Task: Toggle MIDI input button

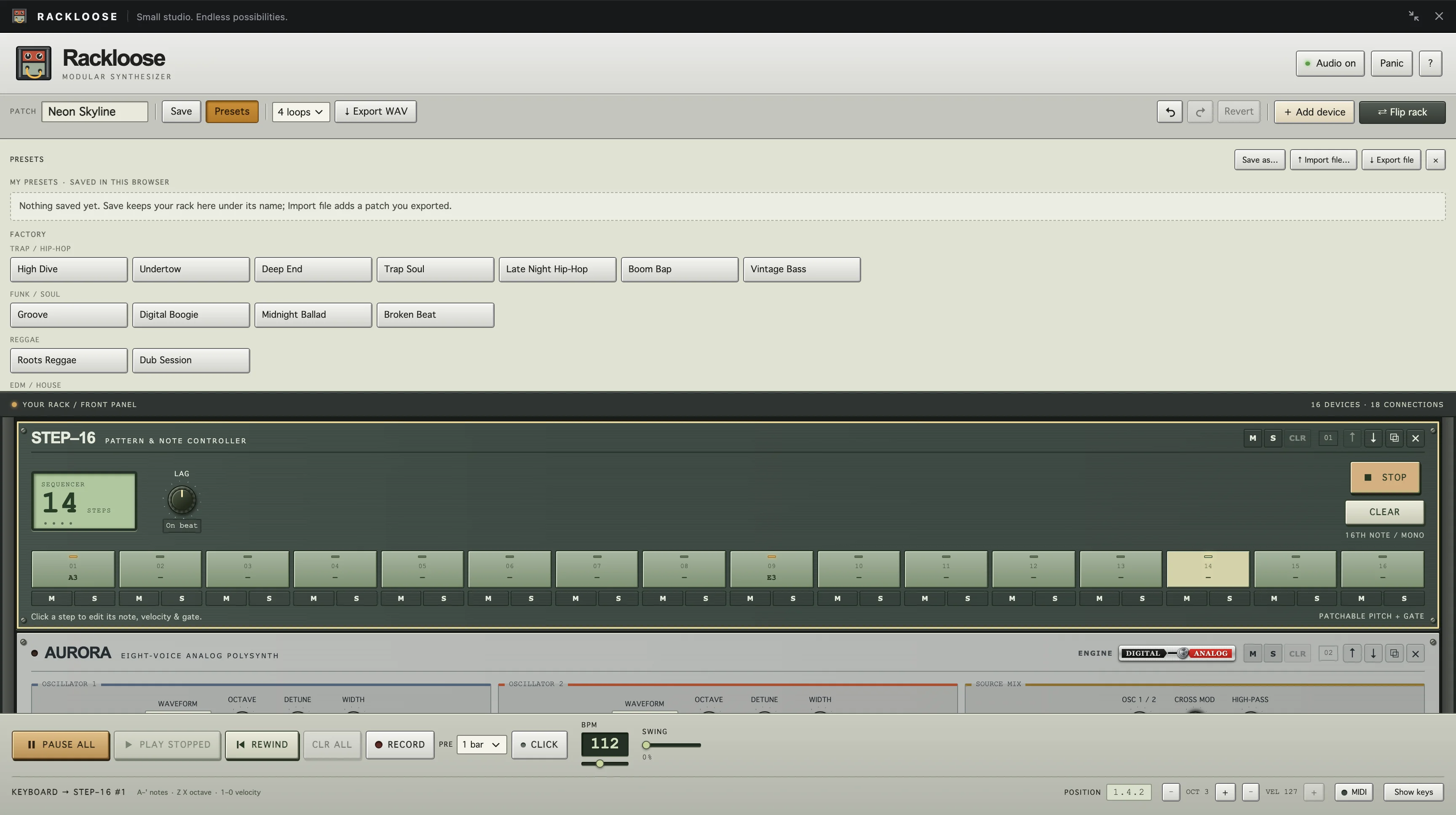Action: click(x=1353, y=792)
